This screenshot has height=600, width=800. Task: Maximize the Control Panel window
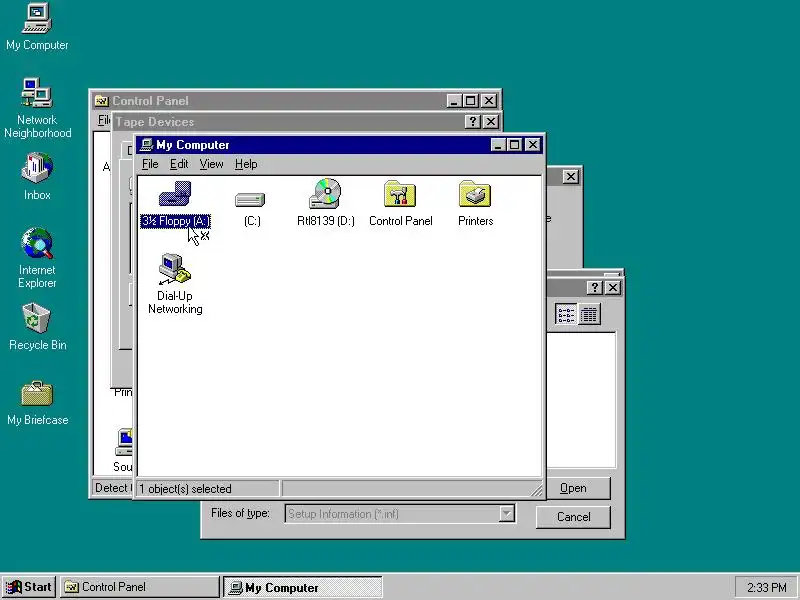tap(470, 101)
